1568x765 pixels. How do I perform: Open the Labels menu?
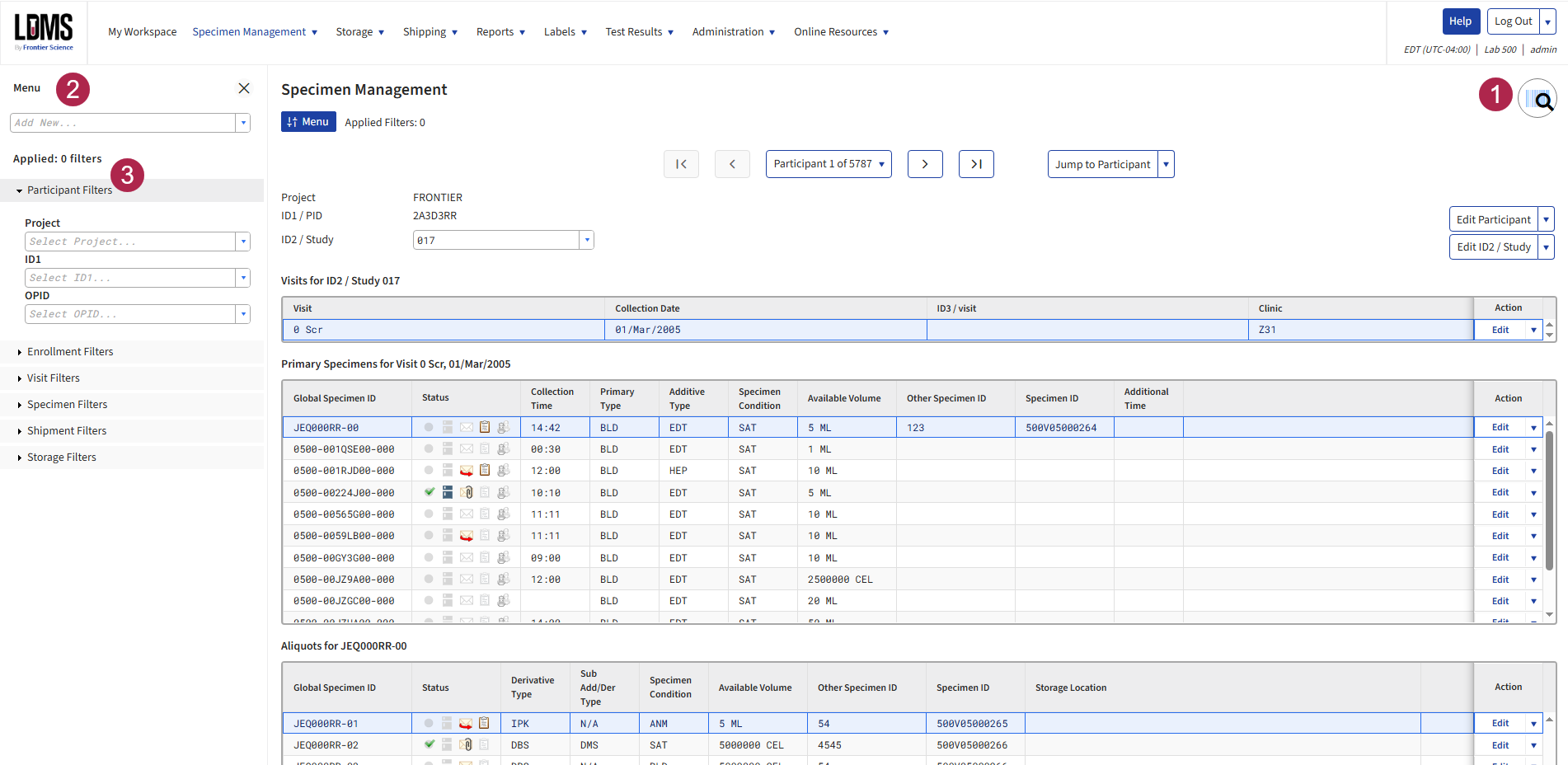[x=566, y=32]
